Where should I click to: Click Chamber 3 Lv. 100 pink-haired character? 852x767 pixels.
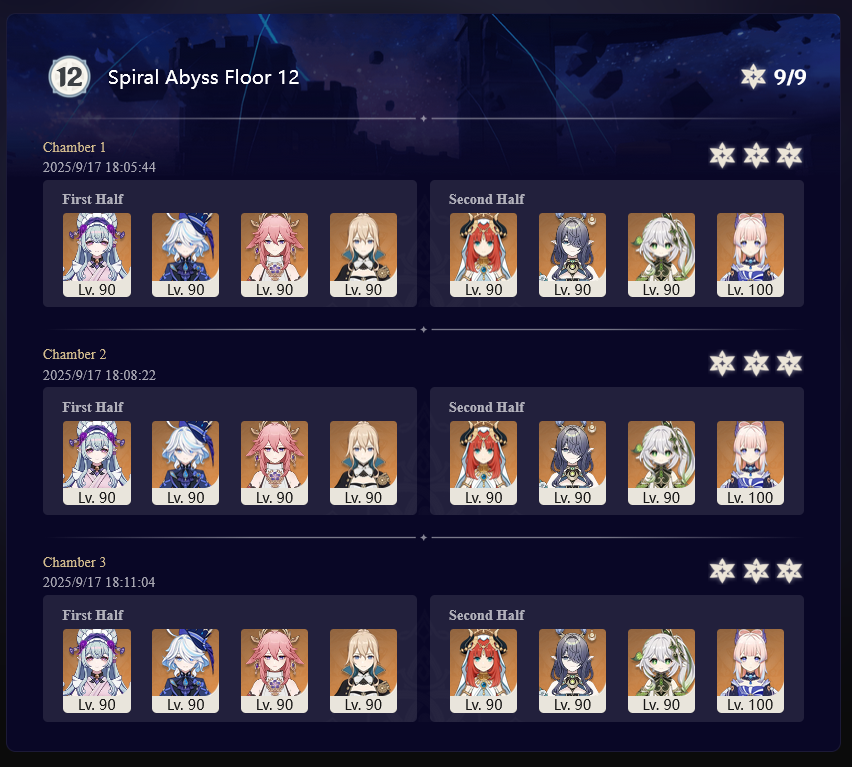click(750, 671)
